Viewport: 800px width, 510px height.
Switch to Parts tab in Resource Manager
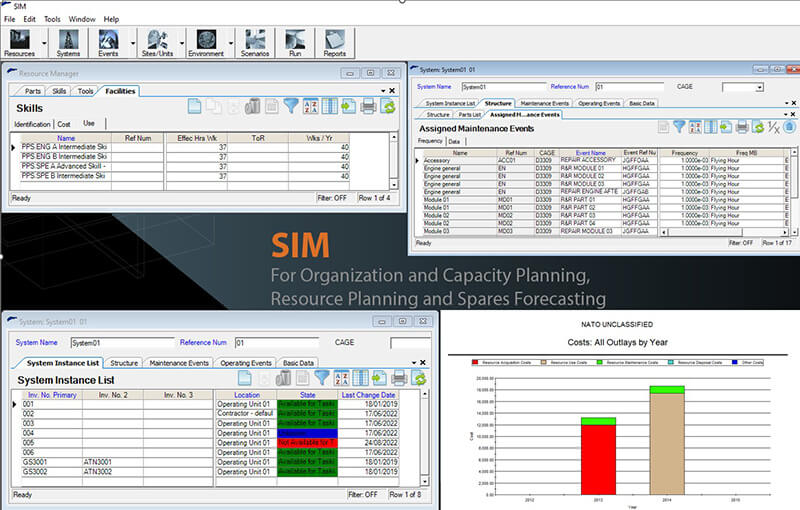[x=33, y=91]
